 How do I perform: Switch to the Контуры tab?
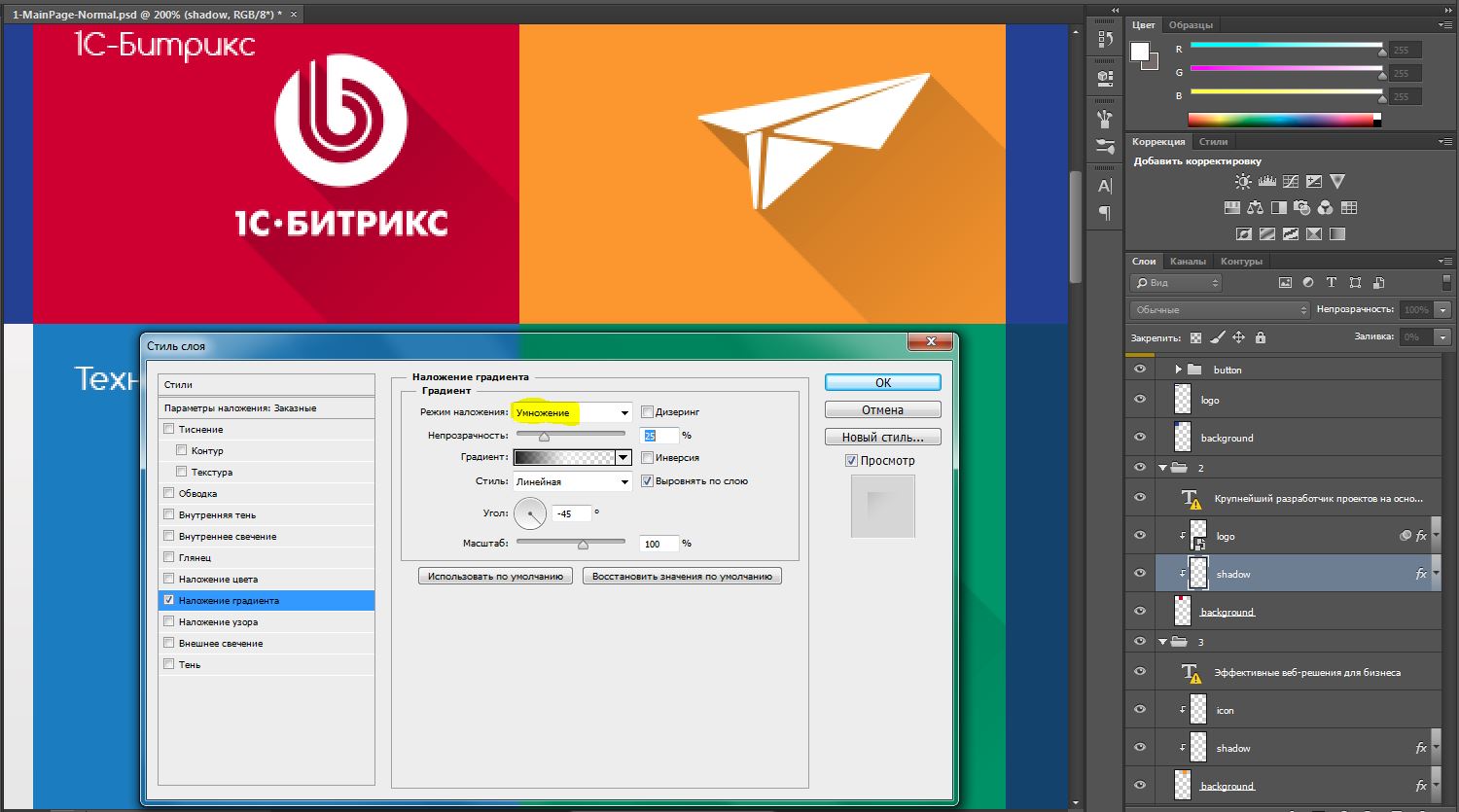(1241, 262)
